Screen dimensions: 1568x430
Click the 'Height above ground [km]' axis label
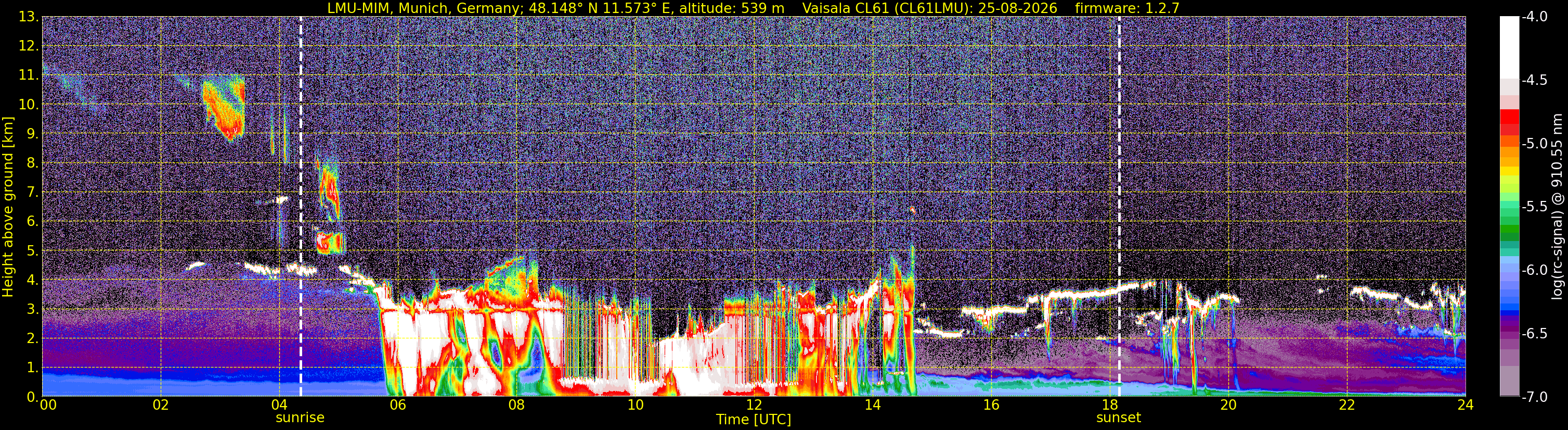point(8,207)
